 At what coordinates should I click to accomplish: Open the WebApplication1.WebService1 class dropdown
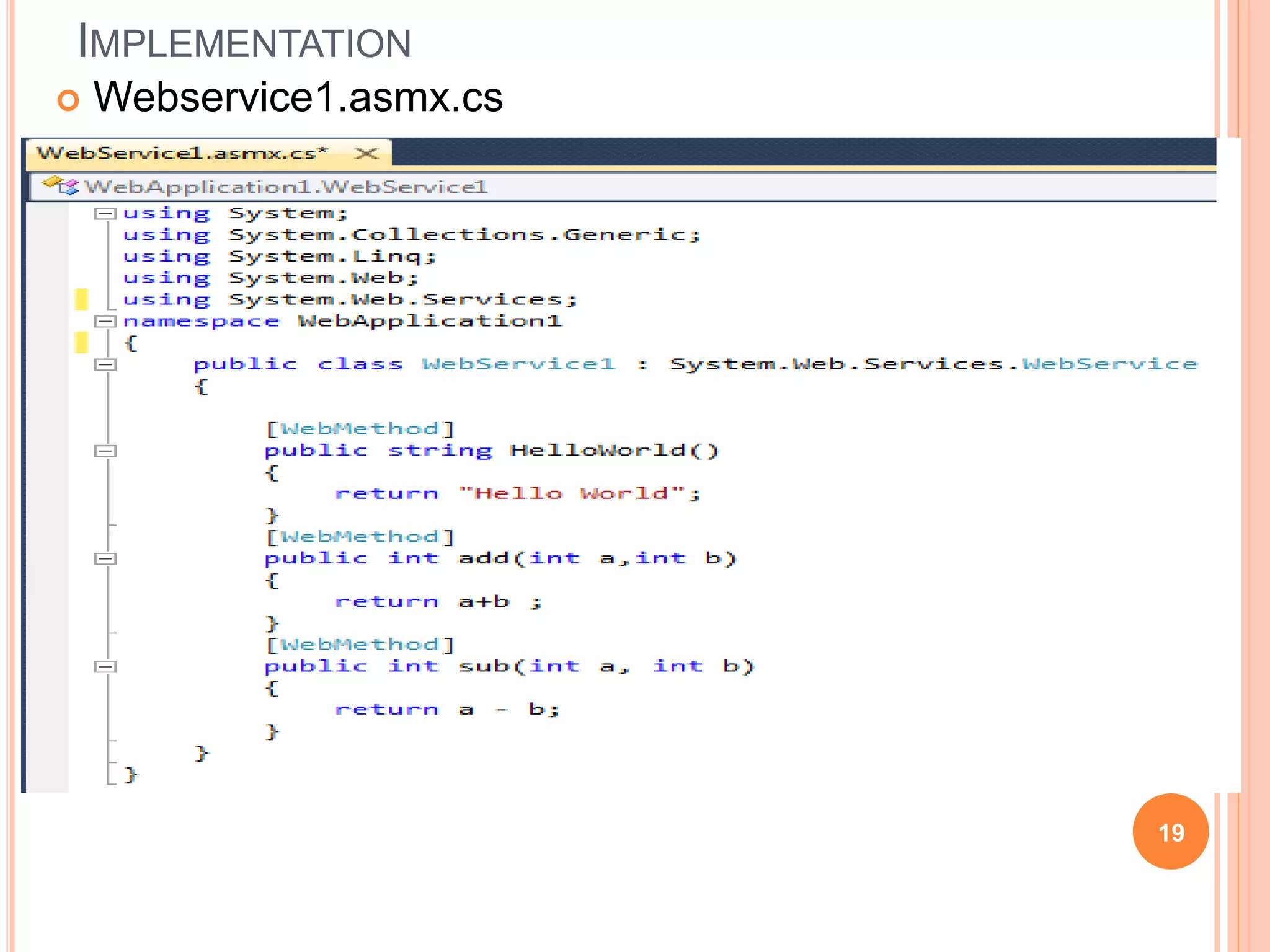pyautogui.click(x=624, y=187)
